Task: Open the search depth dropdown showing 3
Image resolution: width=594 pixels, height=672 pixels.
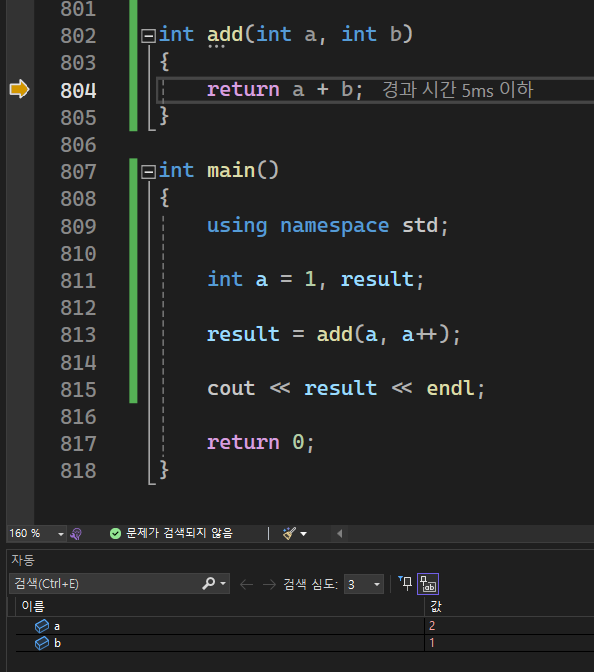Action: tap(364, 584)
